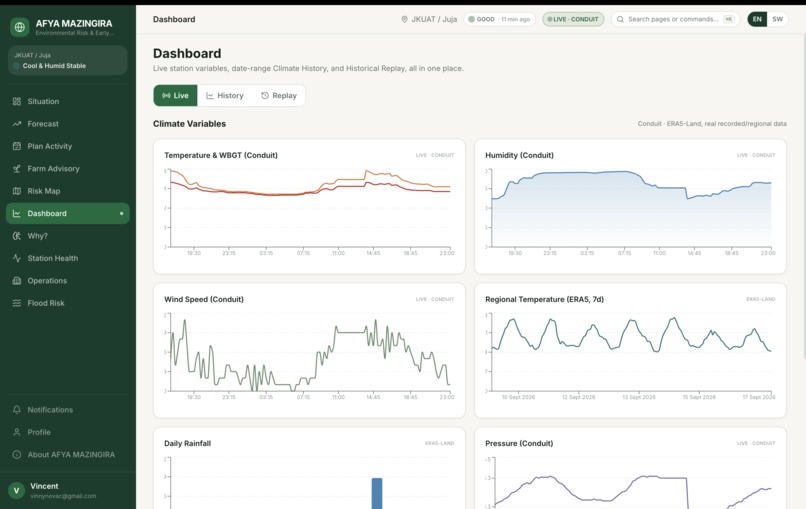Click the History chart icon in tab
This screenshot has width=806, height=509.
210,96
